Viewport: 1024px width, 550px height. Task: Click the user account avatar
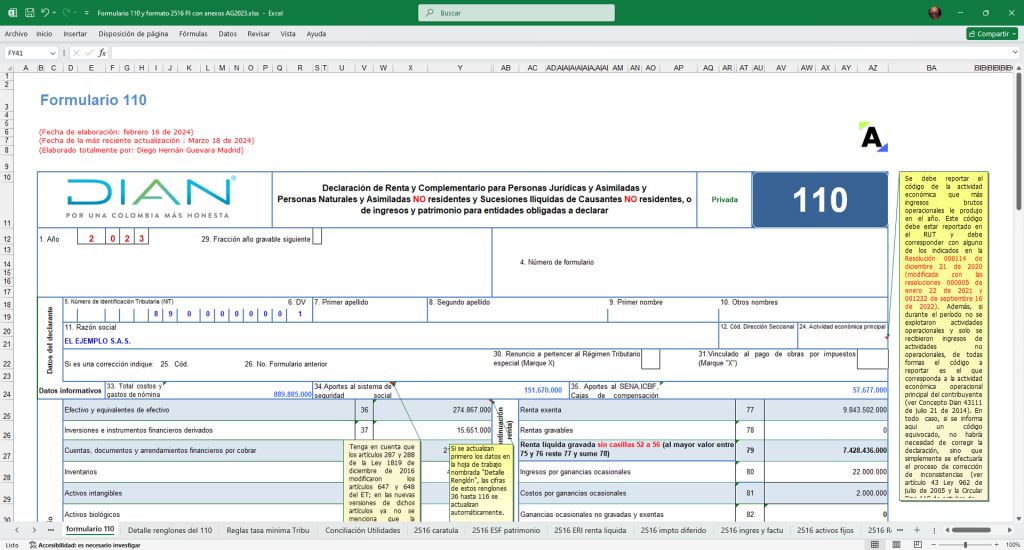click(935, 12)
